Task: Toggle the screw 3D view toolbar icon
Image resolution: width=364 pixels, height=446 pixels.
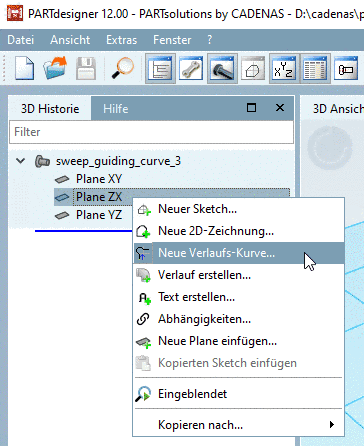Action: (x=222, y=69)
